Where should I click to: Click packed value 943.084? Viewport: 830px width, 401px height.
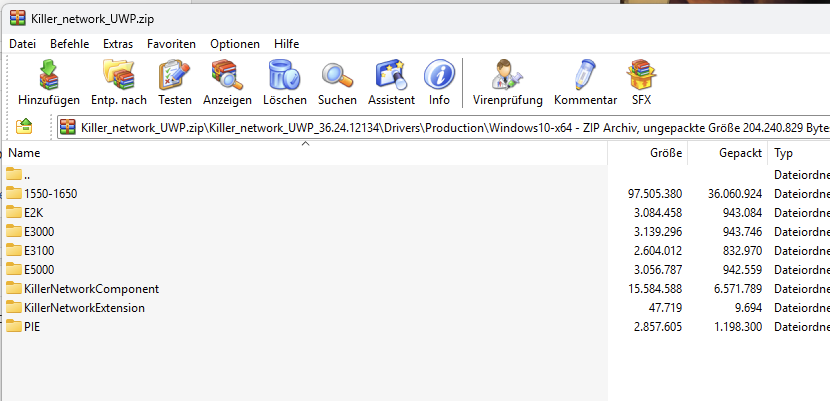click(x=742, y=213)
